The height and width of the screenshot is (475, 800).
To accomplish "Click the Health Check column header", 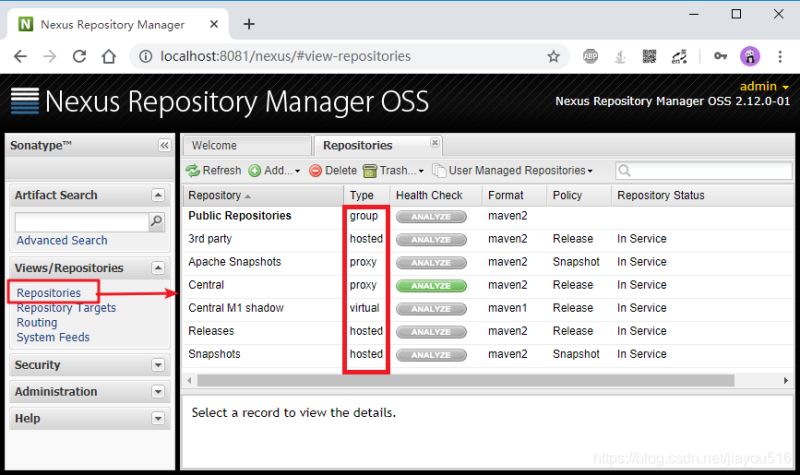I will [436, 195].
